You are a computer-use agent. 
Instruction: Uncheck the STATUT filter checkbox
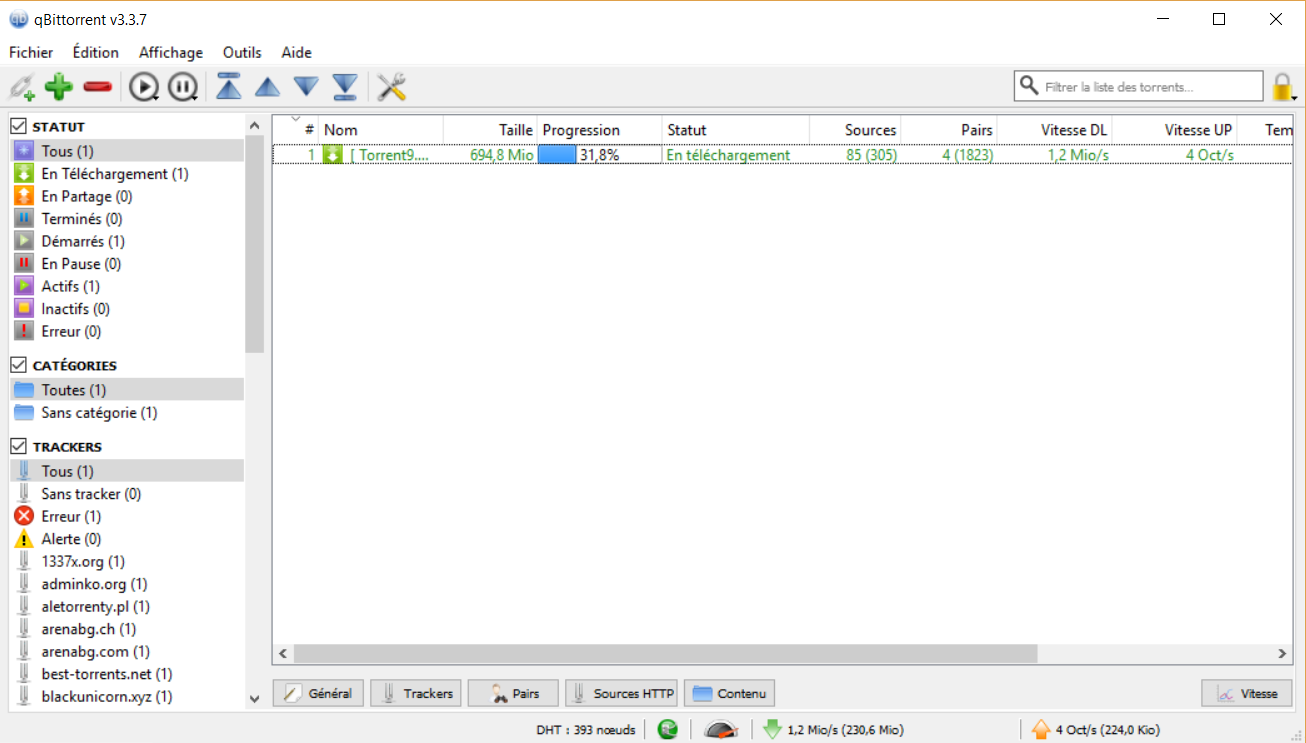pos(18,126)
